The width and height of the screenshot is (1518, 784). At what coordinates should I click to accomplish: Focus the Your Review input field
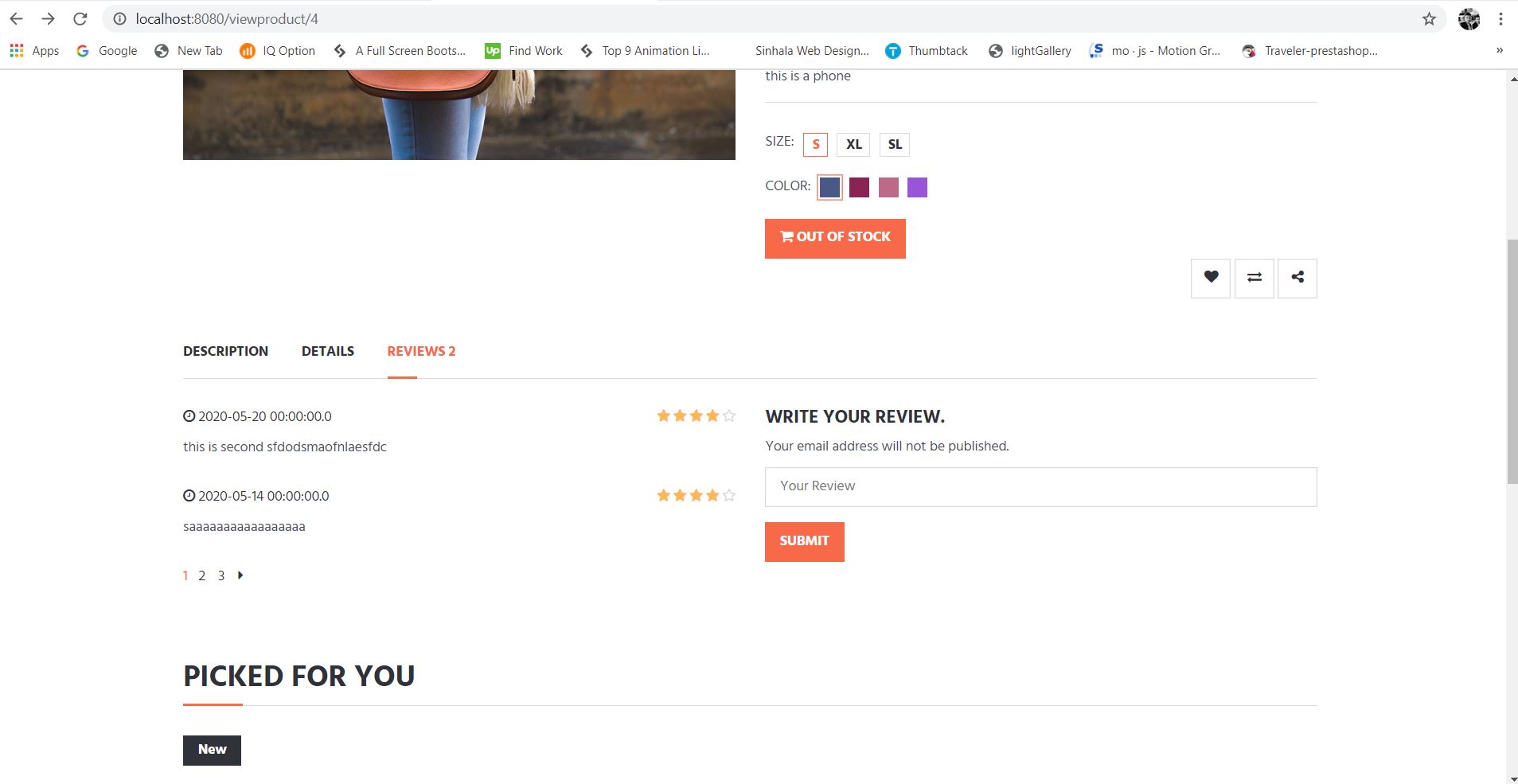pyautogui.click(x=1040, y=487)
